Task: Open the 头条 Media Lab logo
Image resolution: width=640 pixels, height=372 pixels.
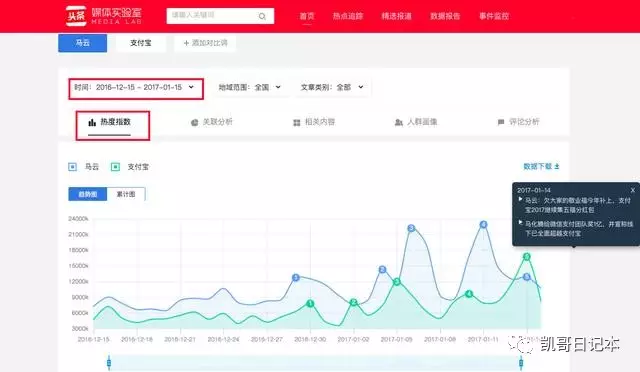Action: 104,16
